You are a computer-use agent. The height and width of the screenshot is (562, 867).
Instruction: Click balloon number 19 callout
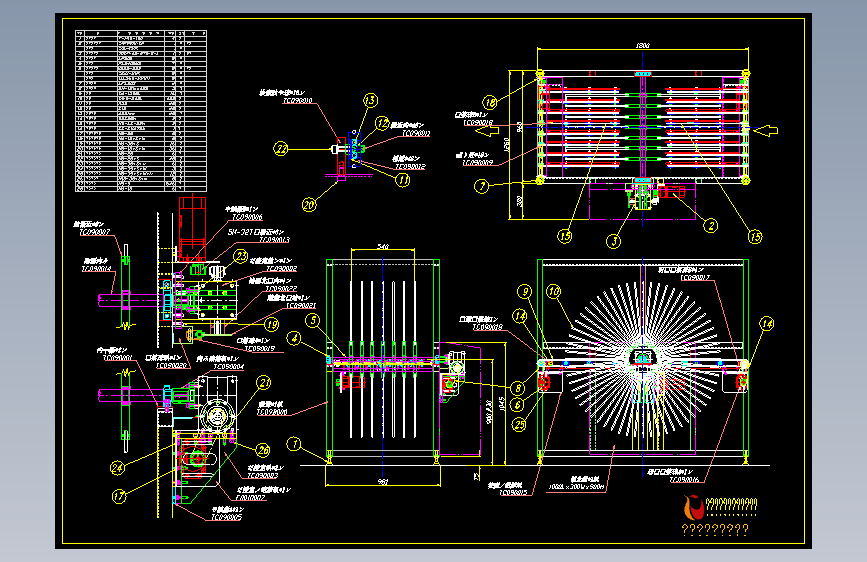click(x=271, y=325)
